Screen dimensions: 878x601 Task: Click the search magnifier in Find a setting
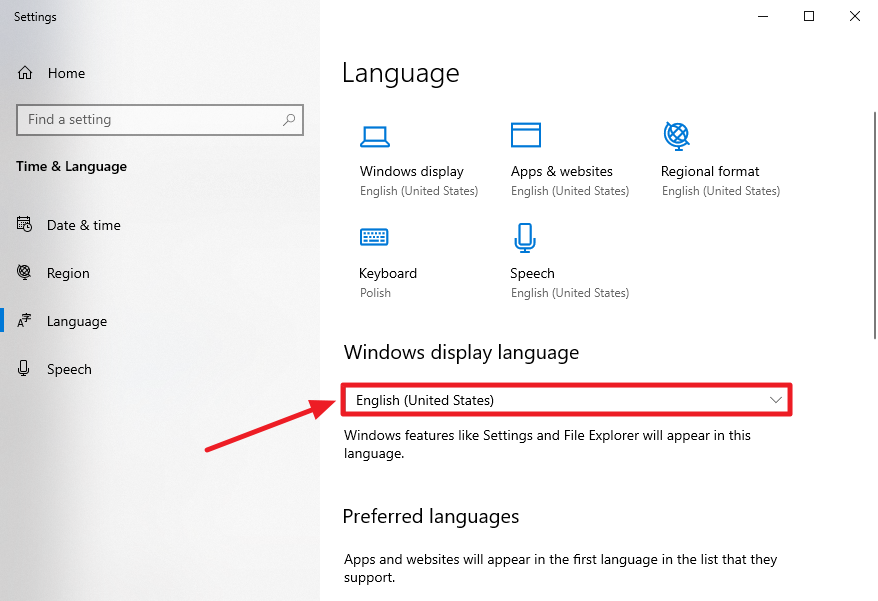click(x=289, y=119)
